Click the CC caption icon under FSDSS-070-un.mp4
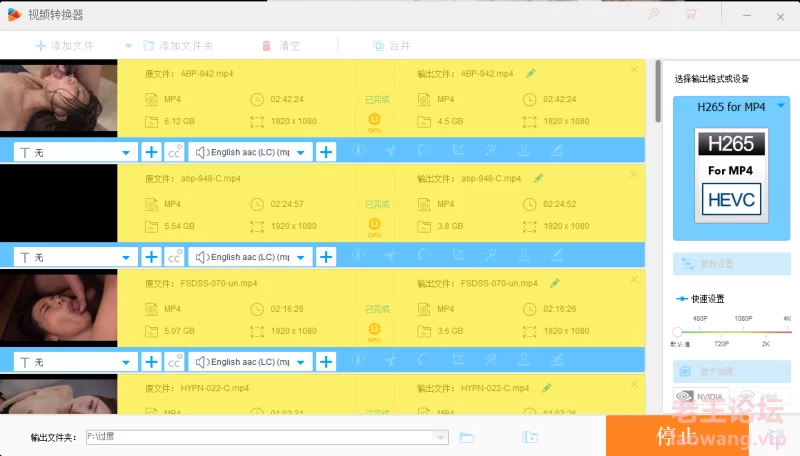The image size is (800, 456). tap(174, 362)
